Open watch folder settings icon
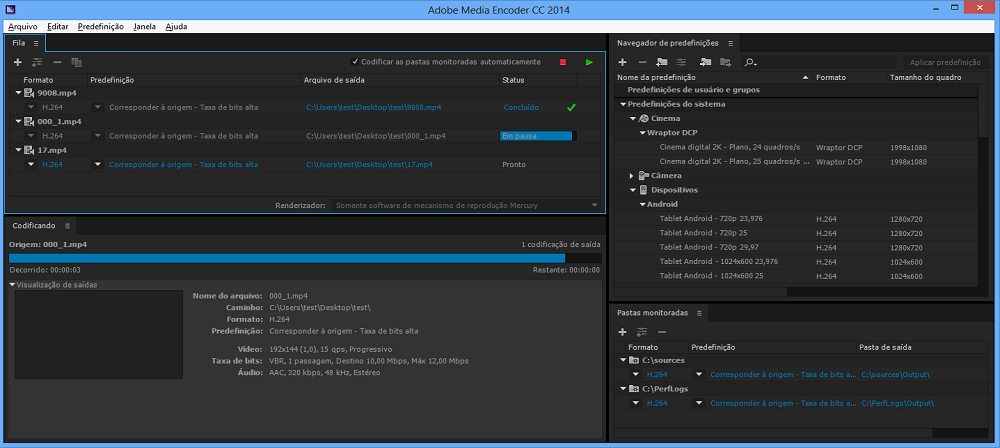This screenshot has height=448, width=1000. (x=642, y=332)
